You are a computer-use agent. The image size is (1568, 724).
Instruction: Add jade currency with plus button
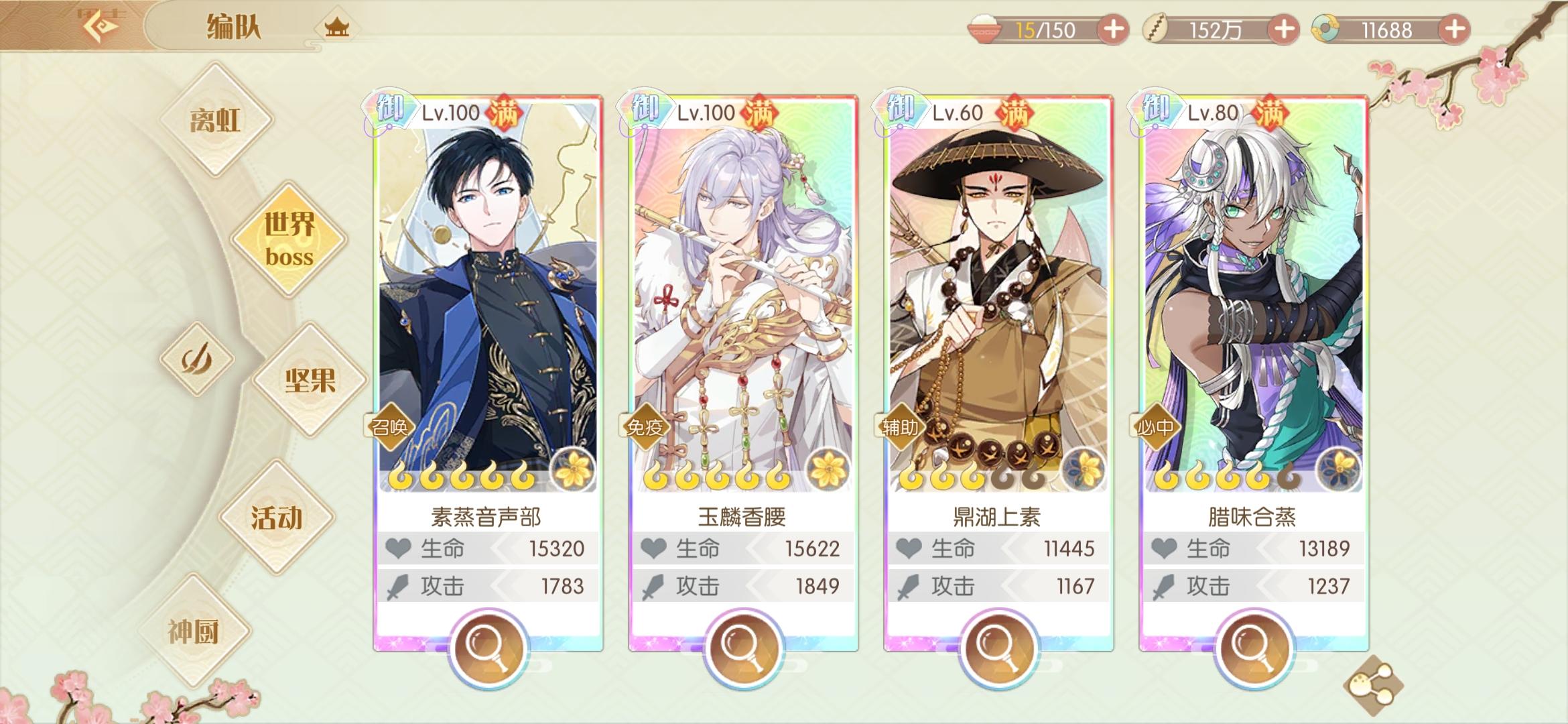pos(1453,29)
